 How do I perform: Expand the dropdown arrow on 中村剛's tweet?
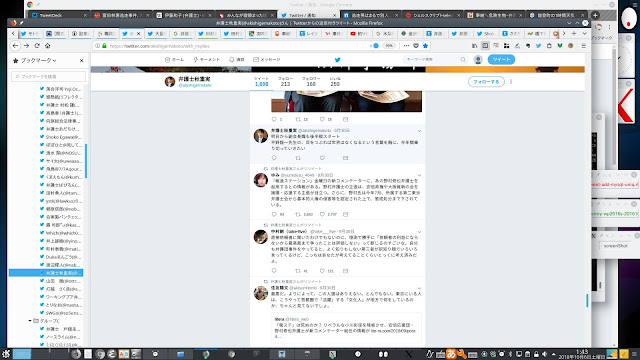419,232
